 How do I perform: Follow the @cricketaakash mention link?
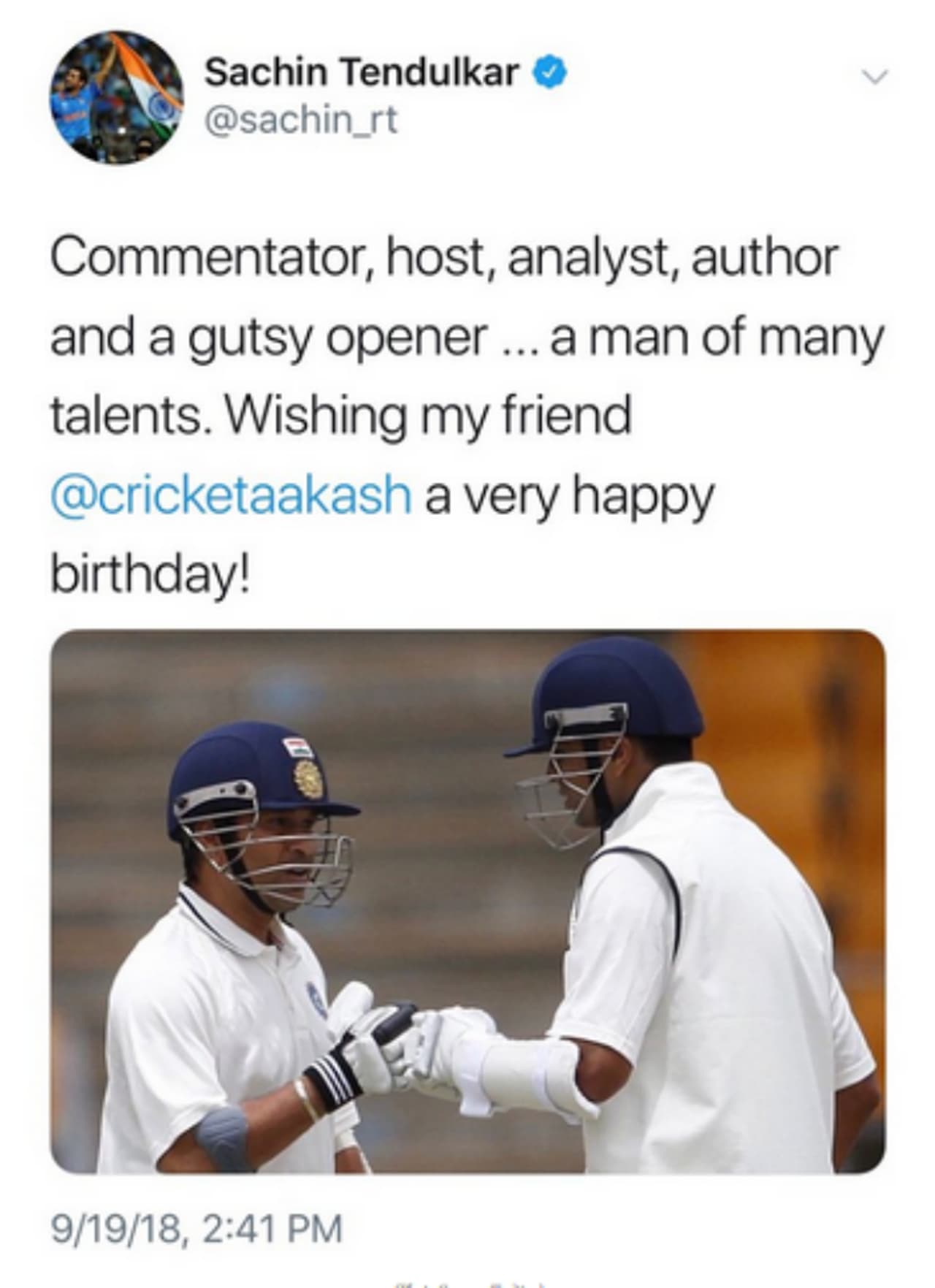(231, 495)
